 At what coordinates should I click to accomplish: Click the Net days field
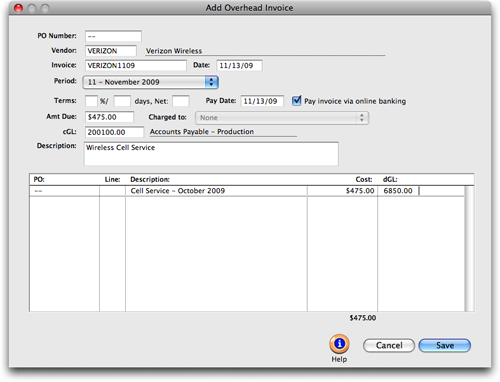[x=181, y=101]
